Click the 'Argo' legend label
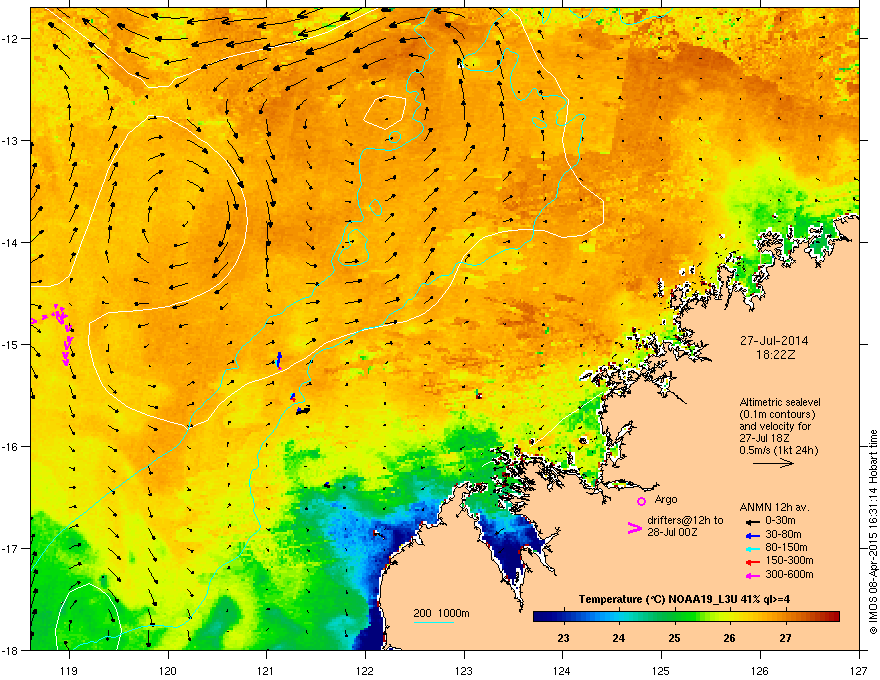Image resolution: width=880 pixels, height=680 pixels. pyautogui.click(x=666, y=499)
